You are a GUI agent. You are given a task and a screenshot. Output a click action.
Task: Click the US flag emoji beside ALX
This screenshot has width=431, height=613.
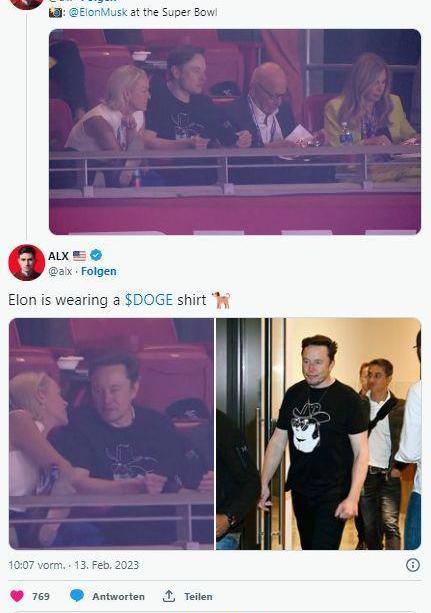[79, 256]
